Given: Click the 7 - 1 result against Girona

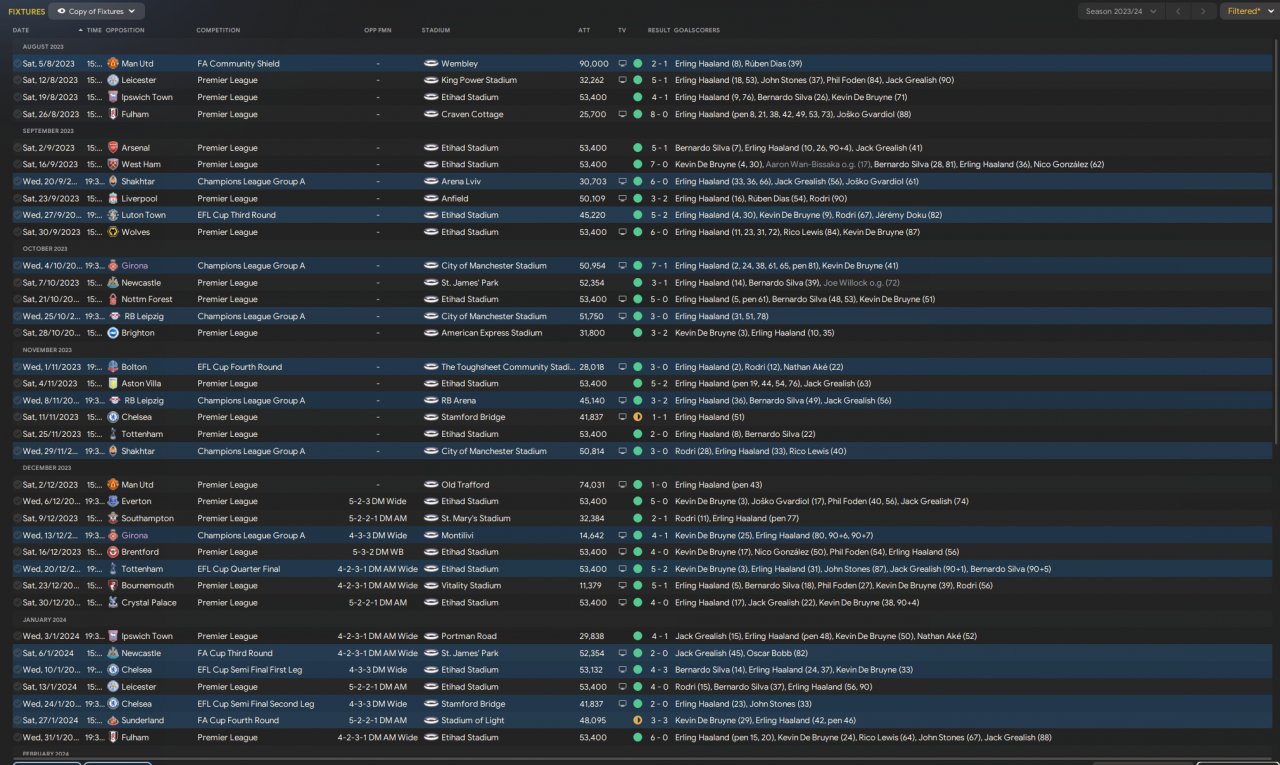Looking at the screenshot, I should point(659,266).
